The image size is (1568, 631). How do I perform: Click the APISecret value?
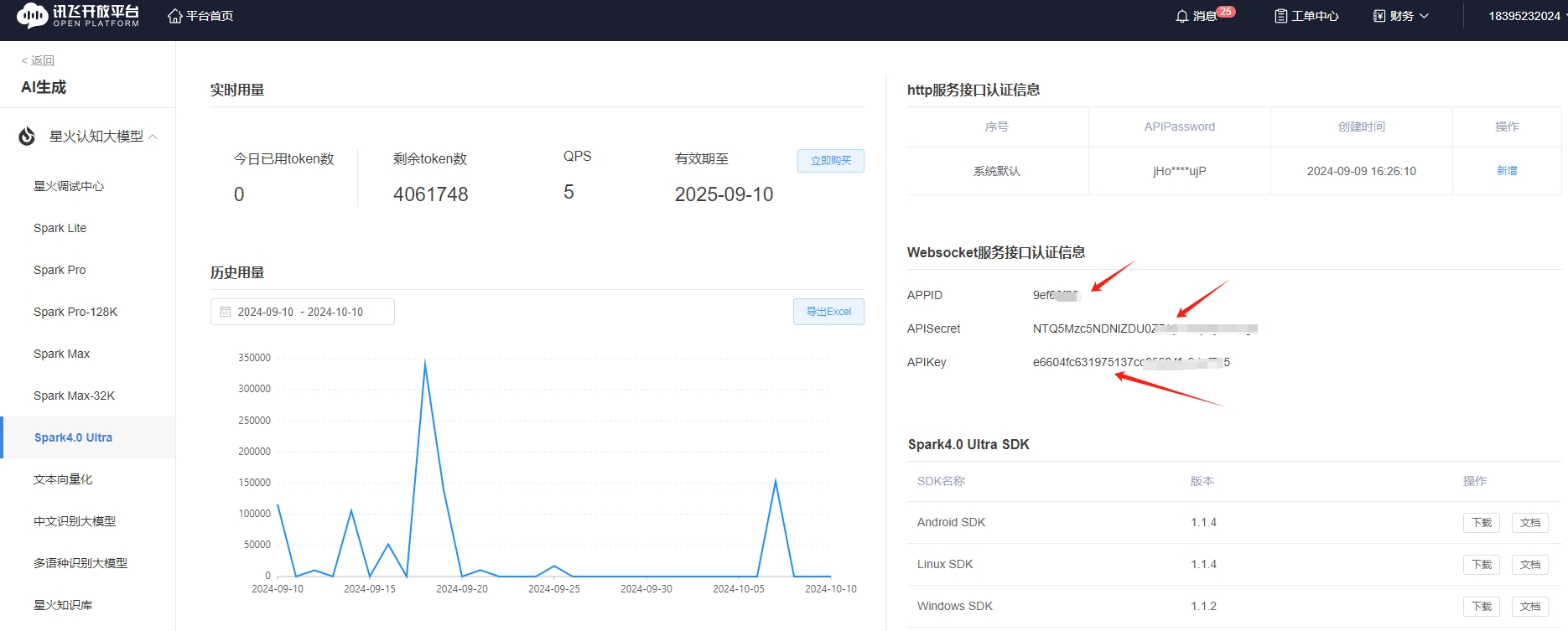click(1145, 328)
